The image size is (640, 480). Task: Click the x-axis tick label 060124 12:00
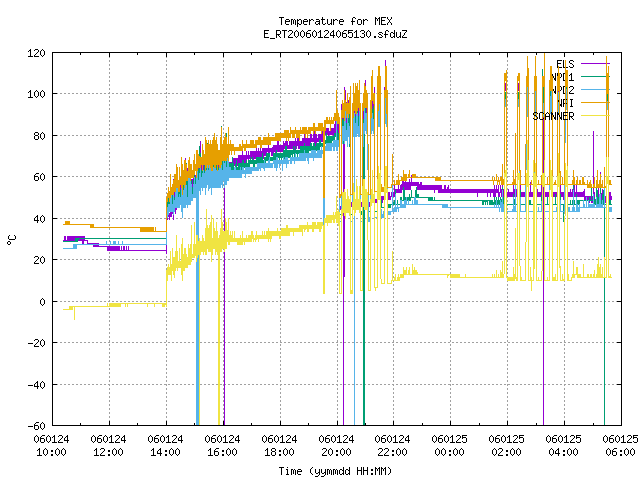tap(109, 446)
